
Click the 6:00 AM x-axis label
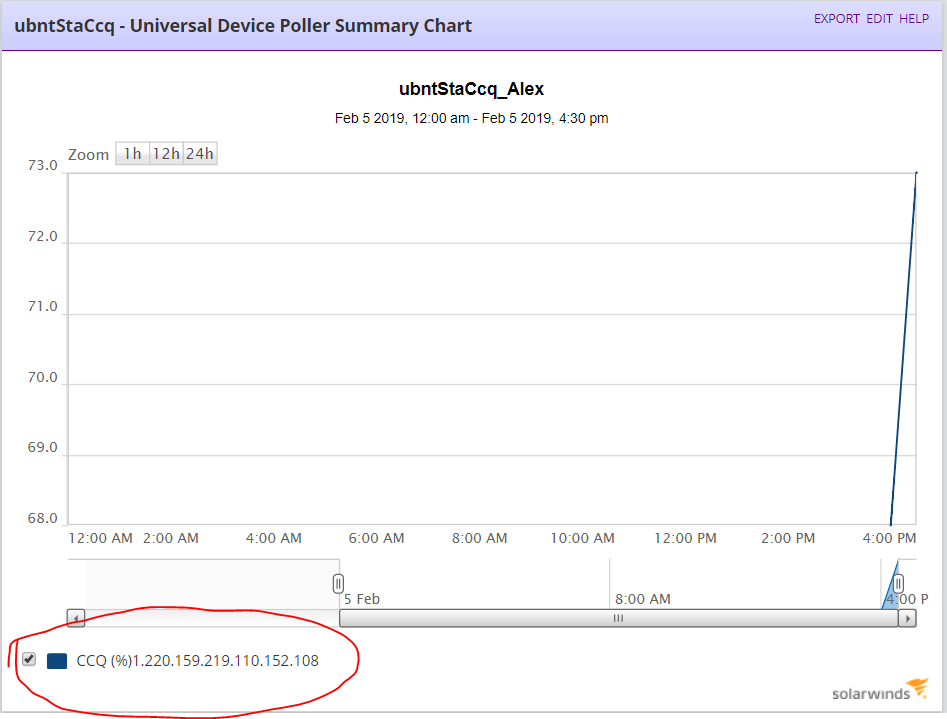pyautogui.click(x=376, y=538)
